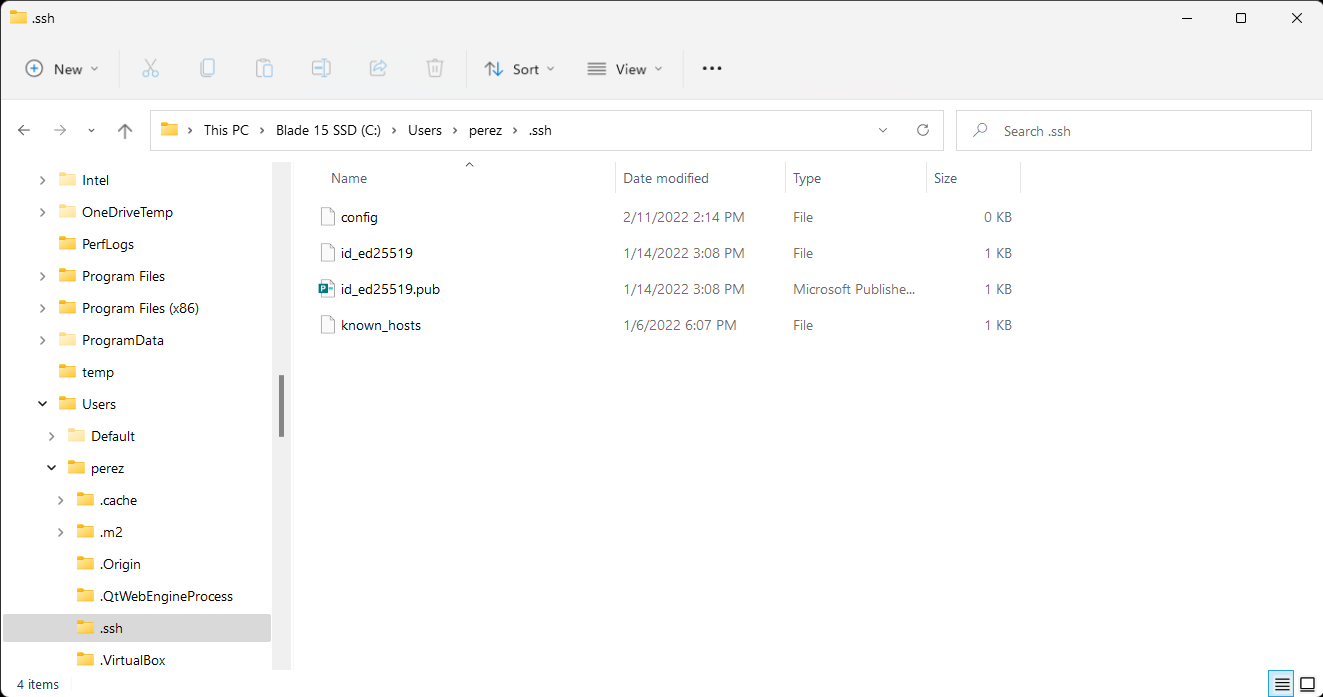1323x697 pixels.
Task: Open the New item menu
Action: pos(62,69)
